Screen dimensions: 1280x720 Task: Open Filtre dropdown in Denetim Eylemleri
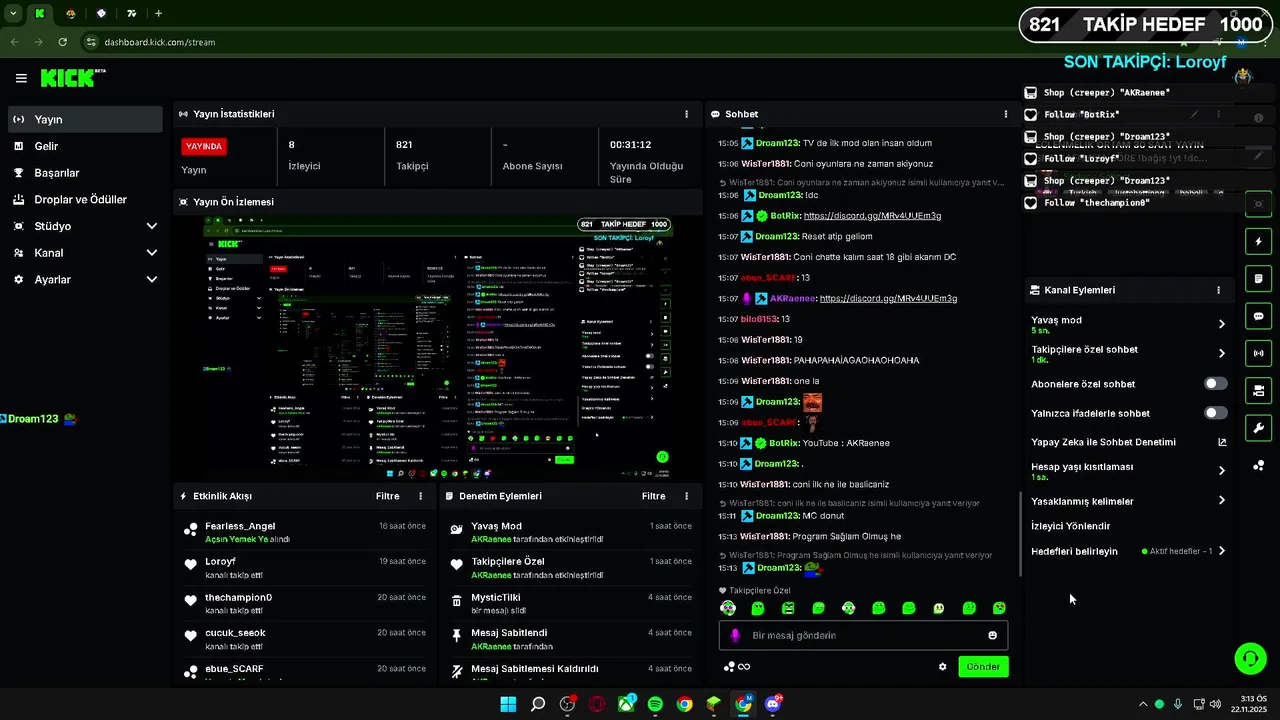tap(653, 496)
